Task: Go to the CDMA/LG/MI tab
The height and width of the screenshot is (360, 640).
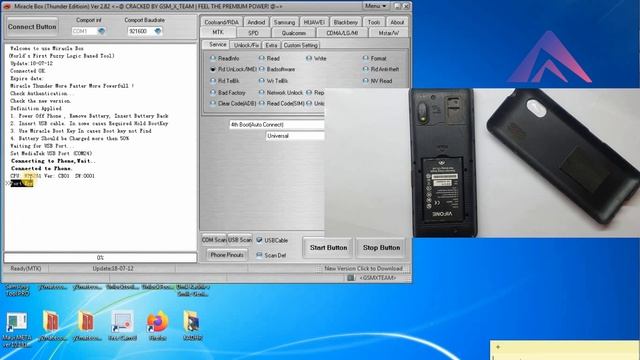Action: 342,33
